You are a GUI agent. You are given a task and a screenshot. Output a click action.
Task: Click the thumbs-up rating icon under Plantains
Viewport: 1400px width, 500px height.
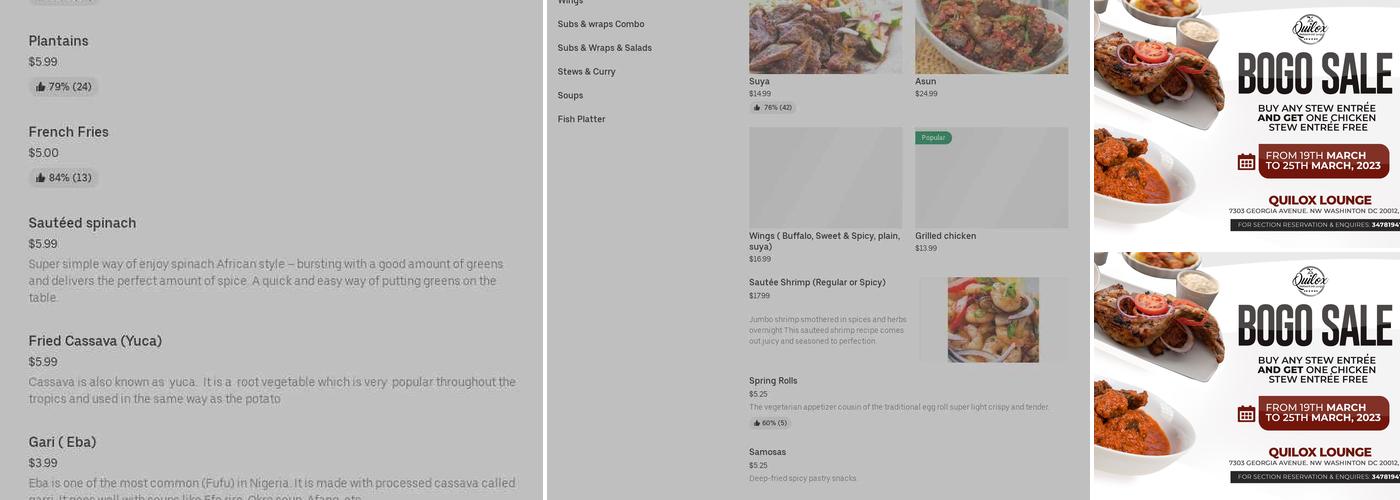pyautogui.click(x=41, y=87)
